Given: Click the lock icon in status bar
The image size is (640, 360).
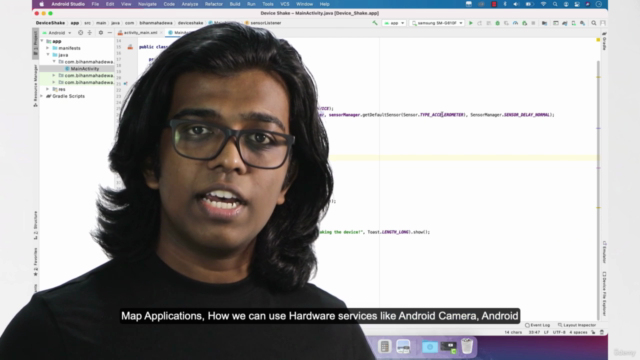Looking at the screenshot, I should pyautogui.click(x=593, y=332).
